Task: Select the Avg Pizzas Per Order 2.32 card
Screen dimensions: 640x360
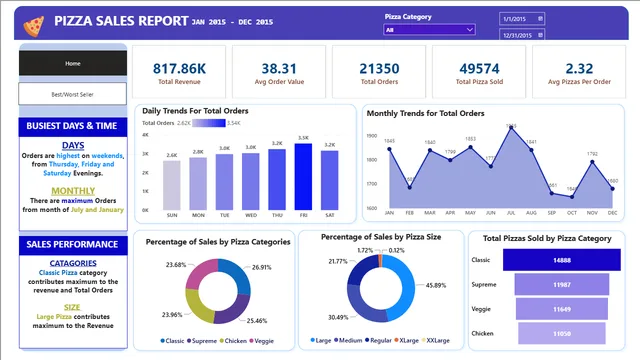Action: click(579, 72)
